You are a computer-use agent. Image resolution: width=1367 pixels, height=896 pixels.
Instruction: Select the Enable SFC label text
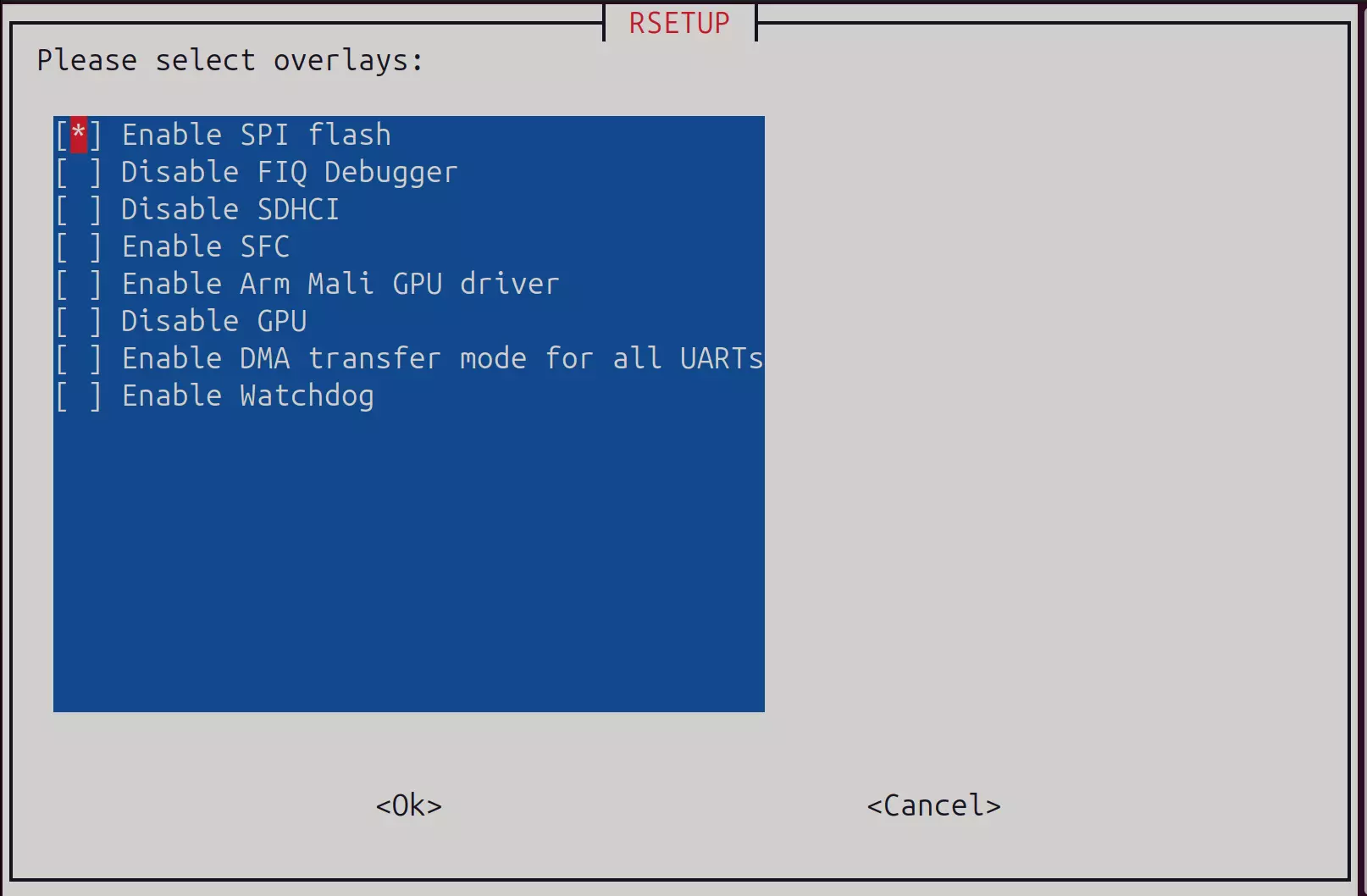[x=206, y=246]
